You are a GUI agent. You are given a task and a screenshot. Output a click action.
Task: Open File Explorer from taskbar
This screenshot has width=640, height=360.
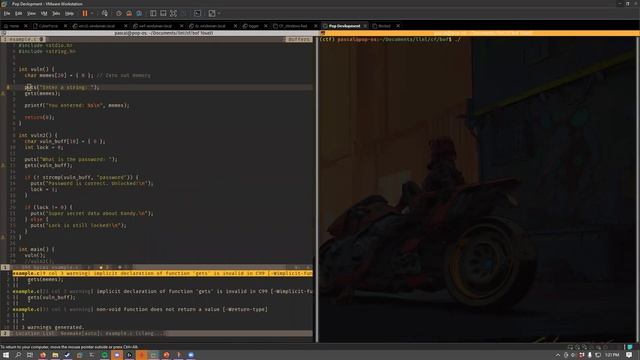point(55,355)
